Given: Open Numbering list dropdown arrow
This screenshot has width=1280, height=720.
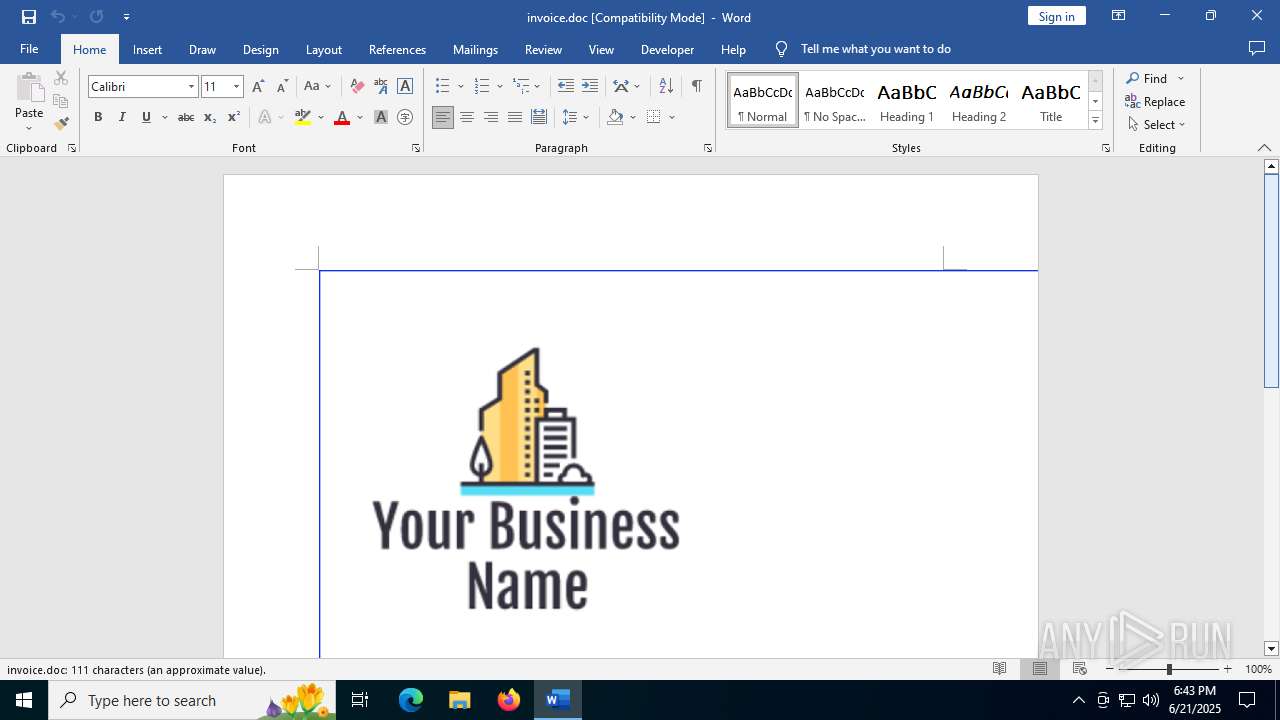Looking at the screenshot, I should [x=500, y=86].
